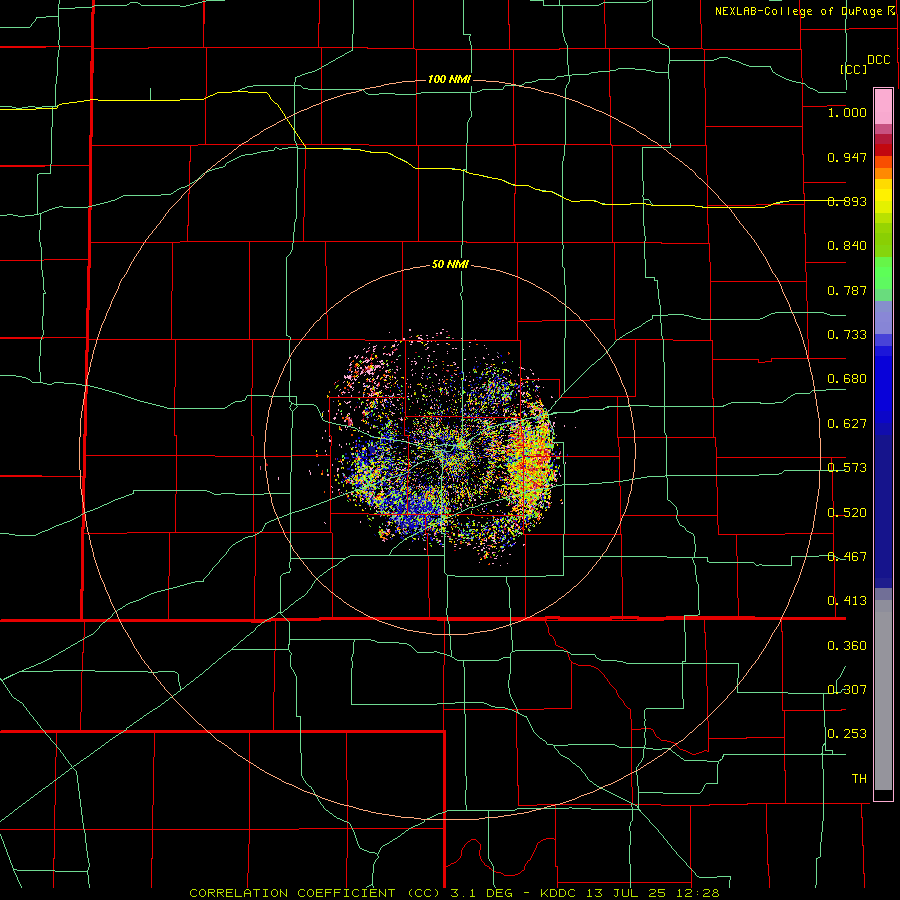The image size is (900, 900).
Task: Click the [CC] units label
Action: pyautogui.click(x=854, y=69)
